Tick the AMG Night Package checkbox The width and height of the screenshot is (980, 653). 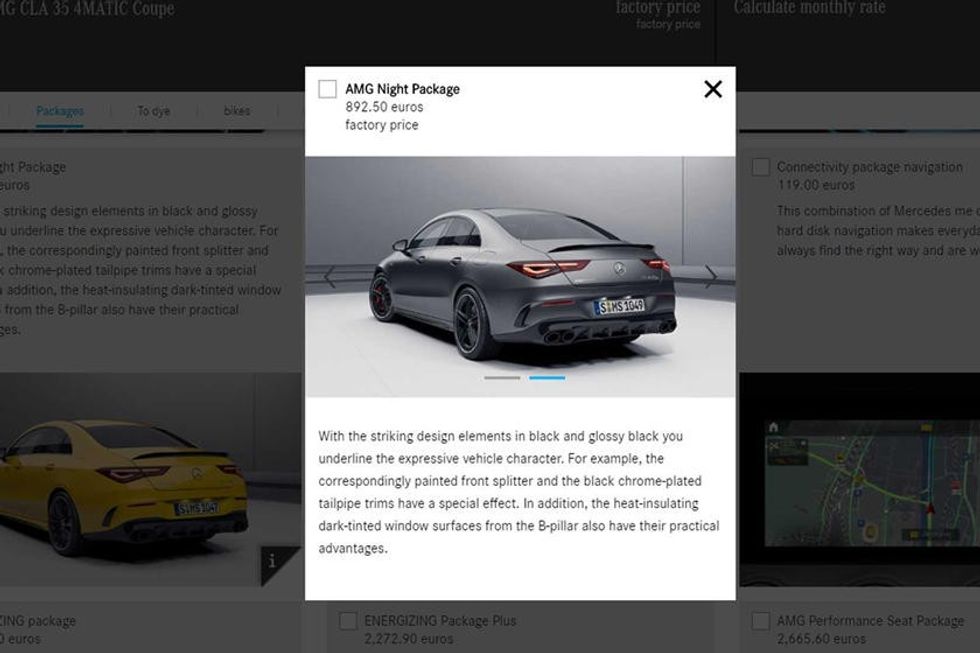pos(327,90)
